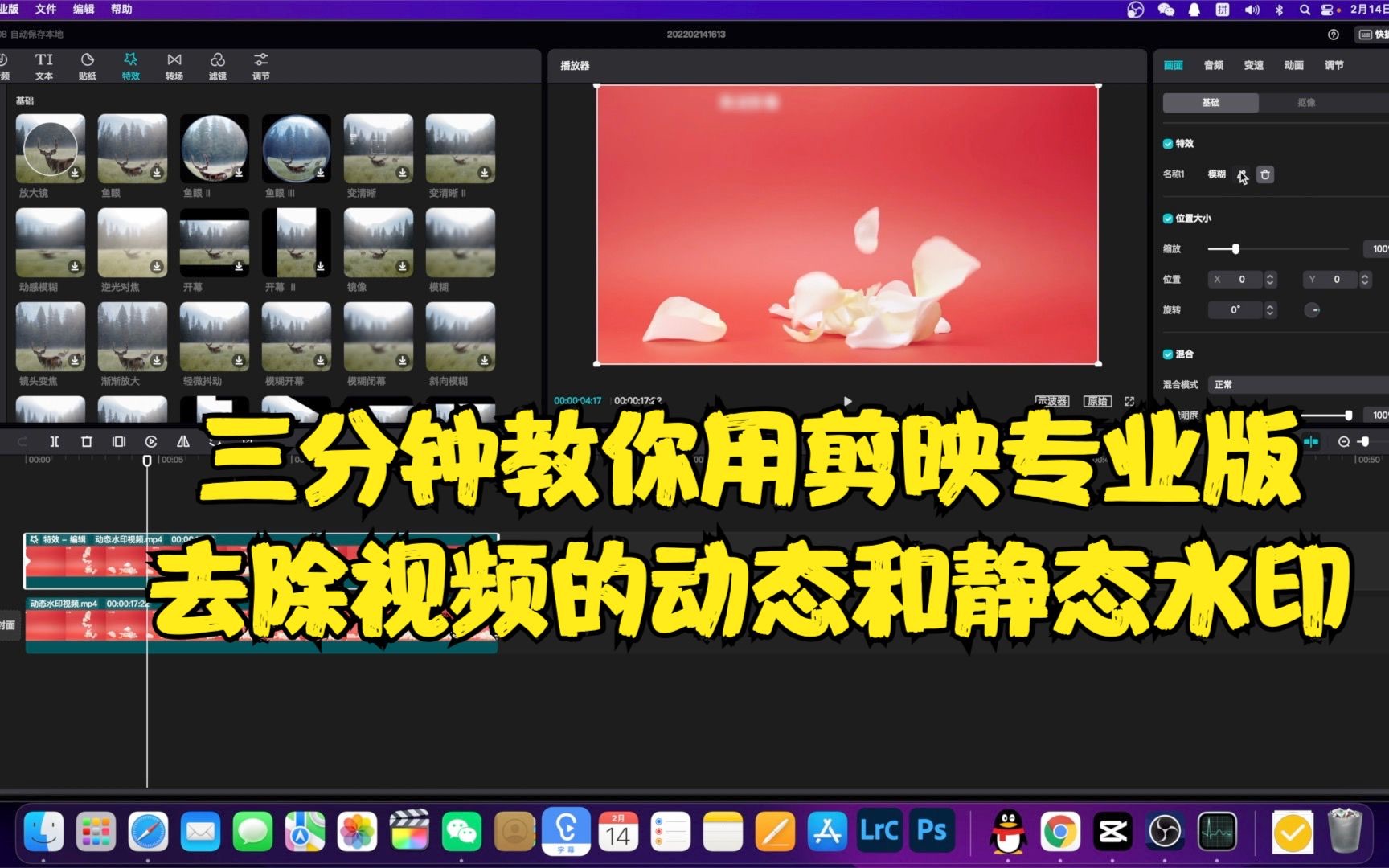Click the split clip tool in timeline toolbar
1389x868 pixels.
tap(54, 441)
